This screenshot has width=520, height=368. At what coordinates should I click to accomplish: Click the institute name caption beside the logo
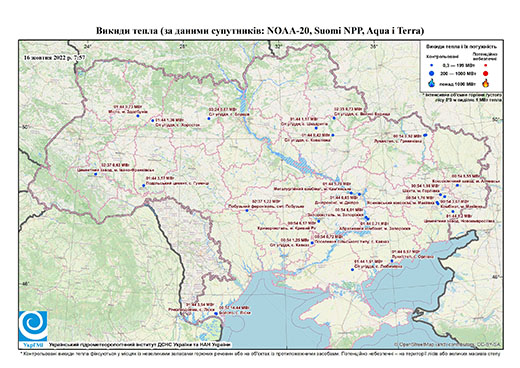[x=140, y=344]
